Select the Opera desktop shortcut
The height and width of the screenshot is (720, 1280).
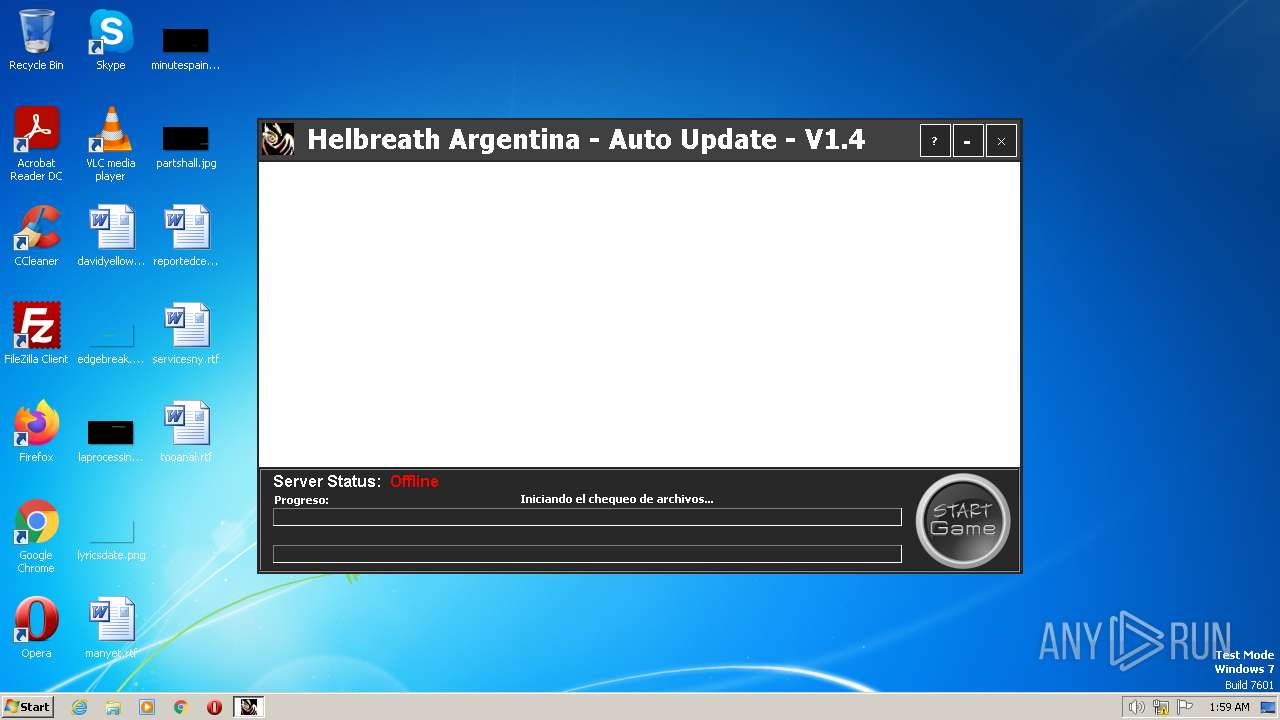36,628
